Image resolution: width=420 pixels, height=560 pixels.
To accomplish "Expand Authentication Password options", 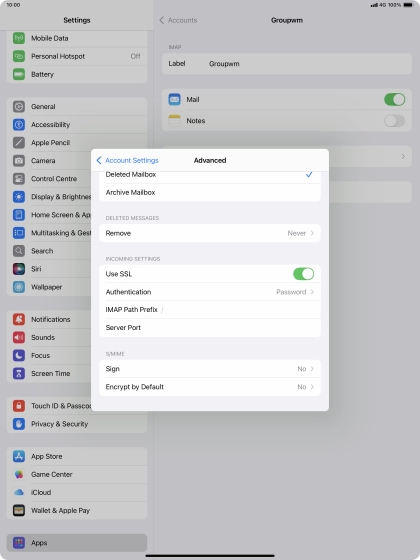I will 210,292.
